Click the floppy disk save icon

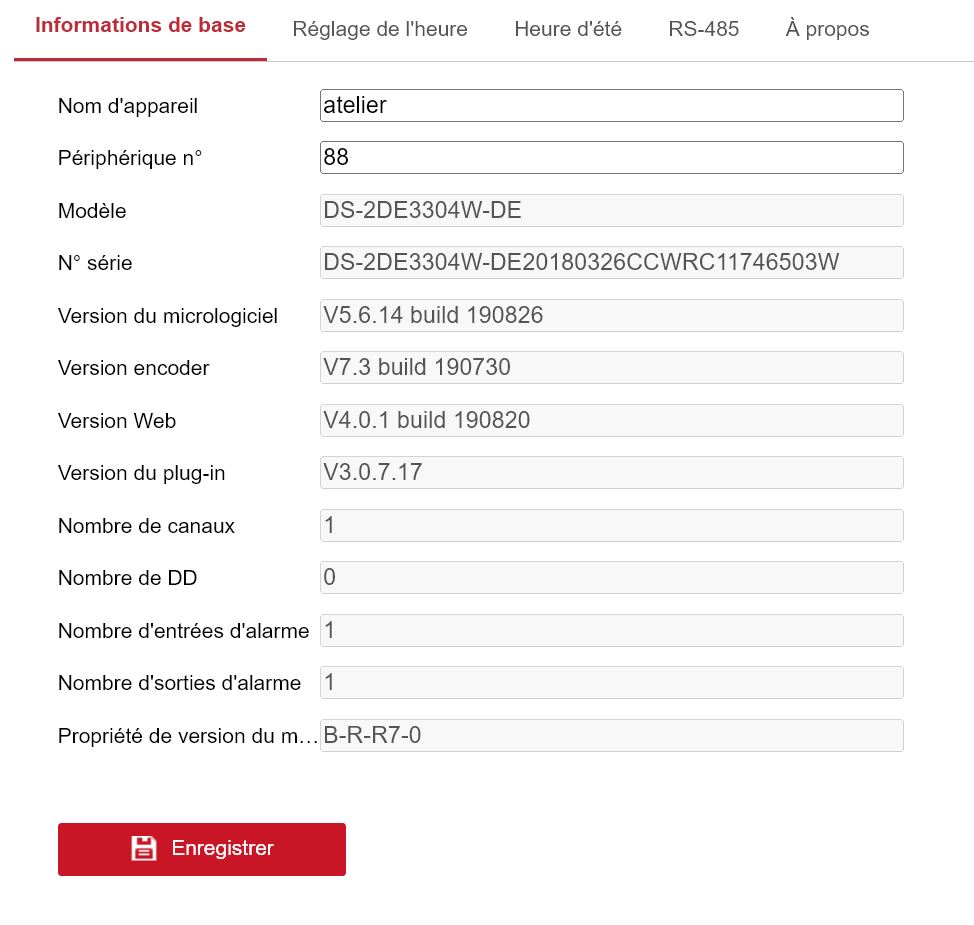[x=144, y=848]
